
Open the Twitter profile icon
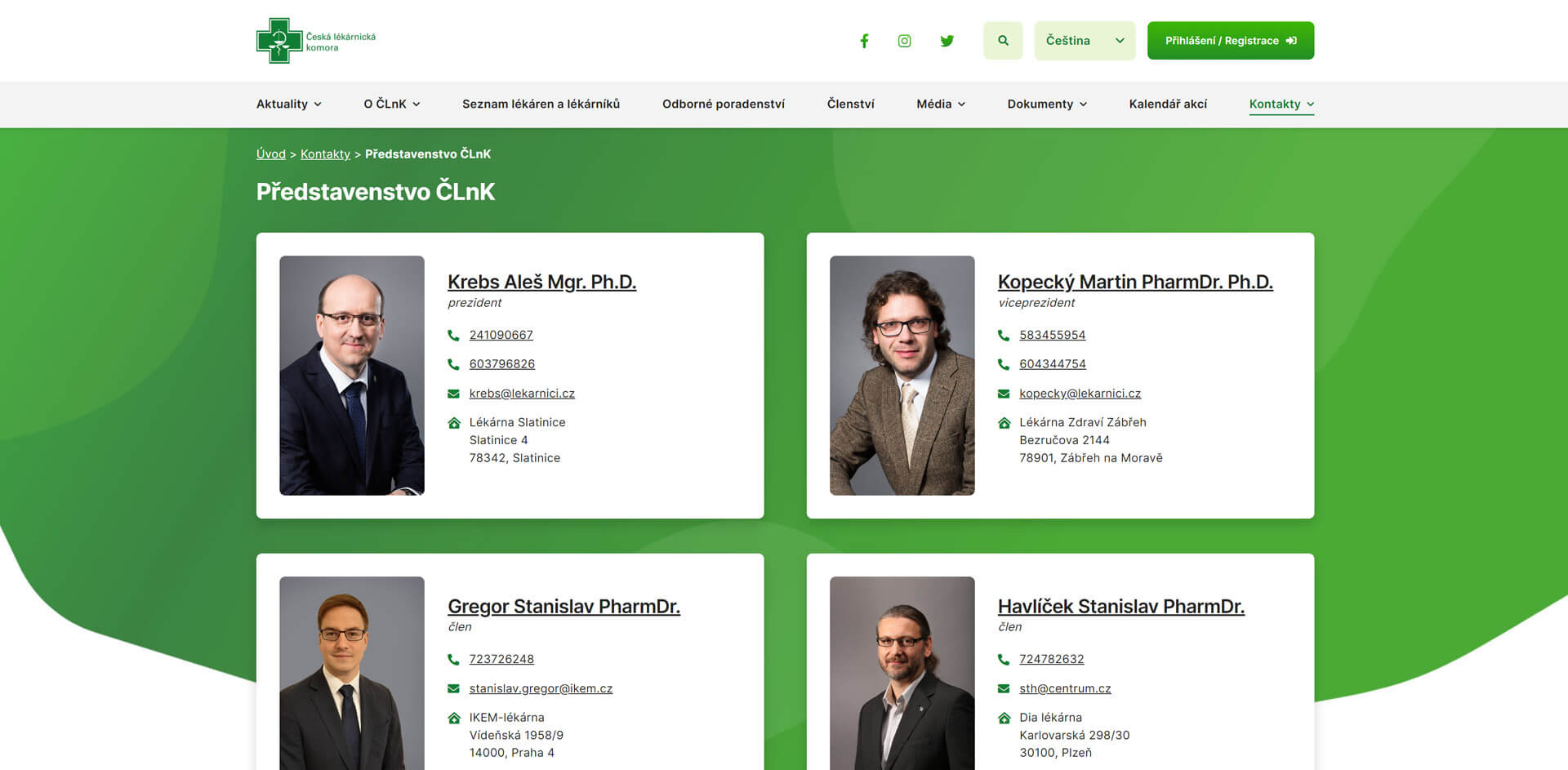947,41
